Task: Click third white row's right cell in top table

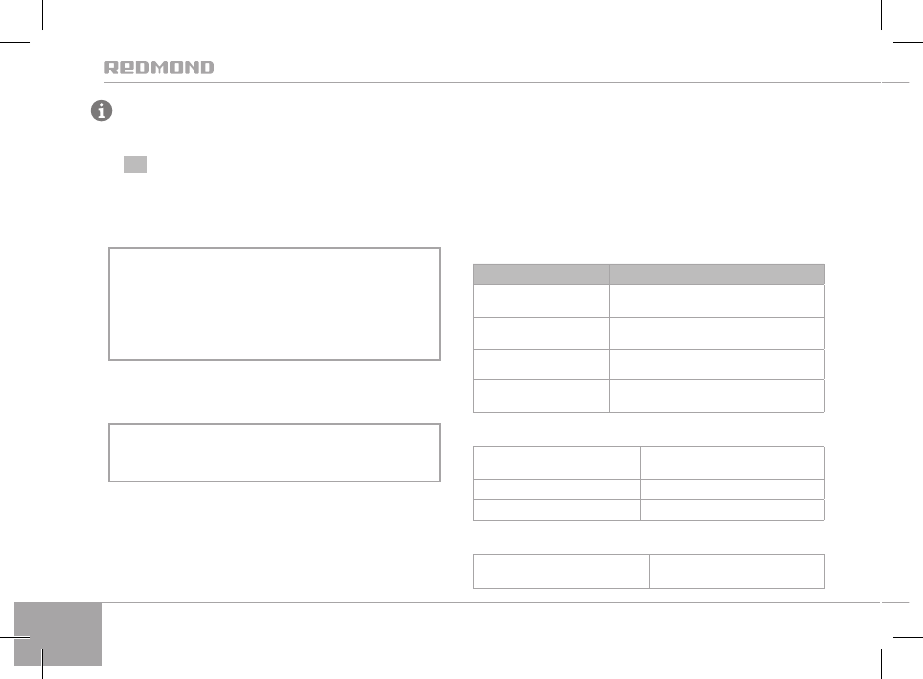Action: [x=717, y=363]
